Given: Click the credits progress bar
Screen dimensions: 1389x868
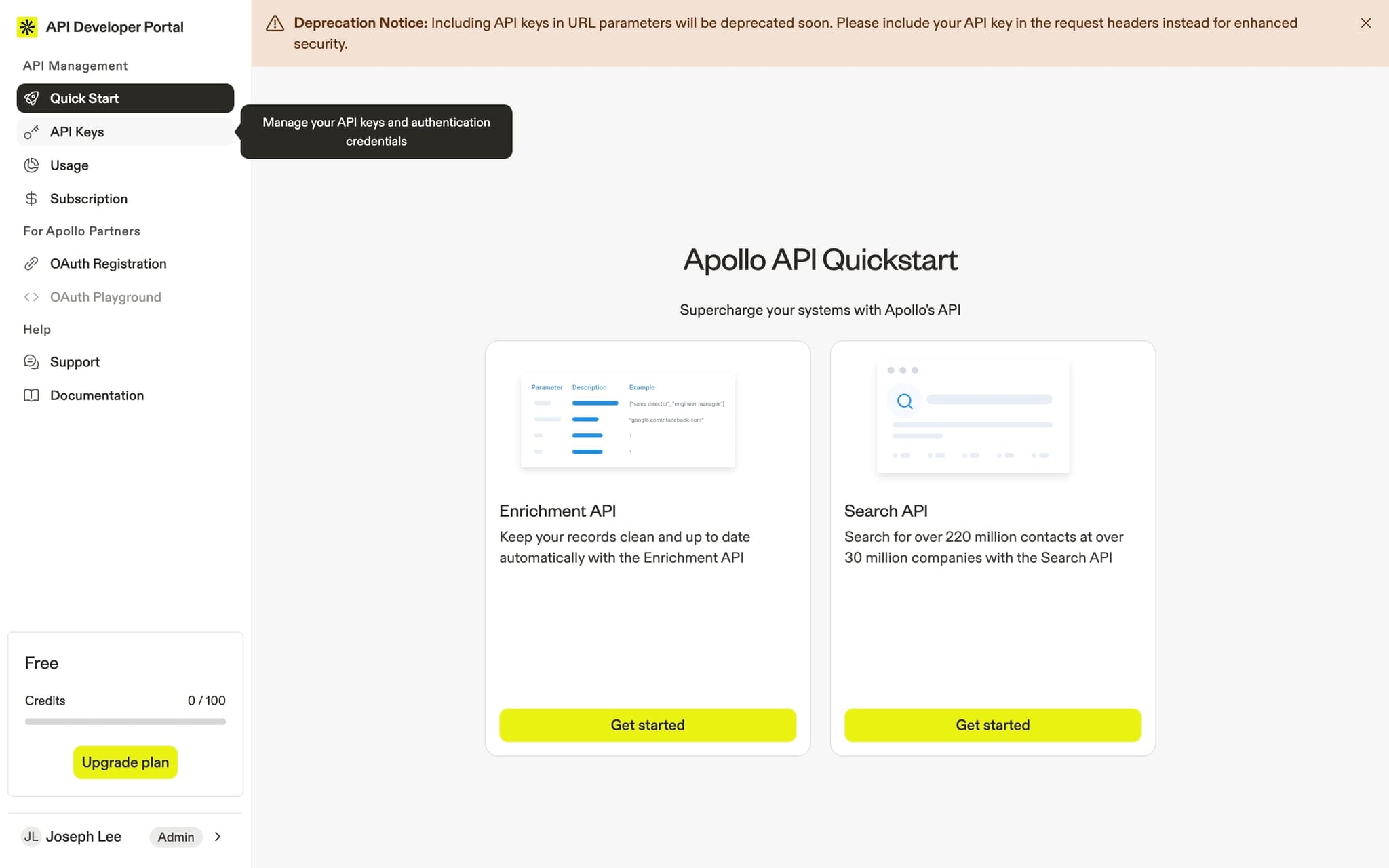Looking at the screenshot, I should (125, 722).
